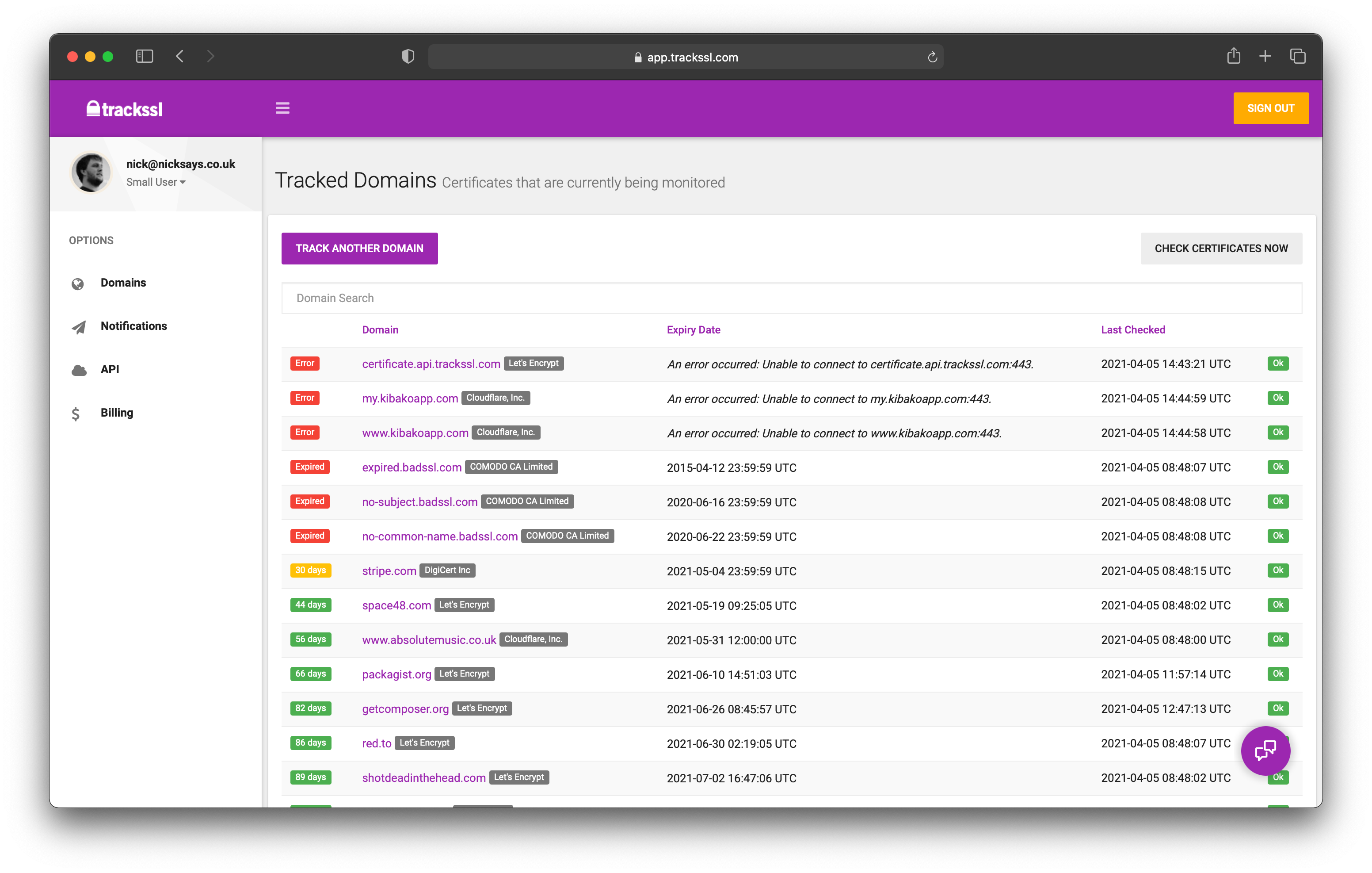Open the Safari share icon
The width and height of the screenshot is (1372, 873).
tap(1234, 56)
